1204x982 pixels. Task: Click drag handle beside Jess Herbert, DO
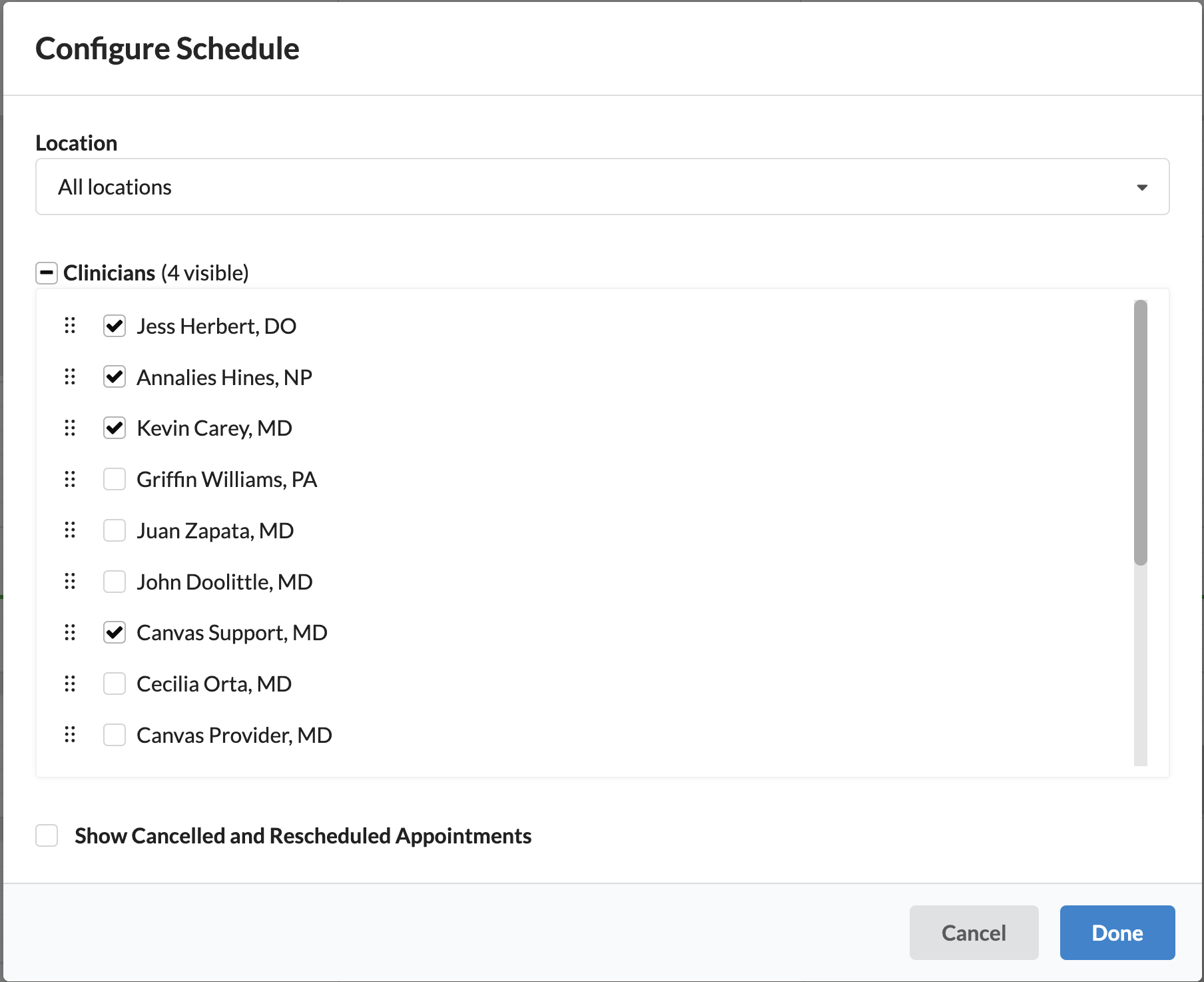point(70,326)
